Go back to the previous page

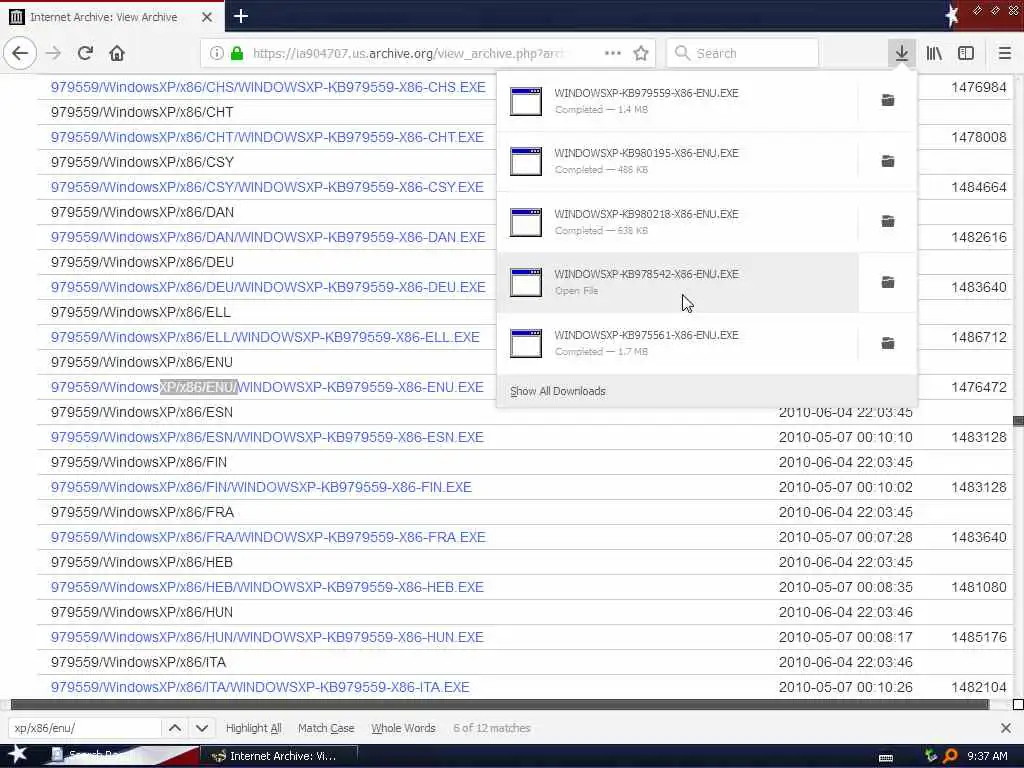(x=20, y=53)
